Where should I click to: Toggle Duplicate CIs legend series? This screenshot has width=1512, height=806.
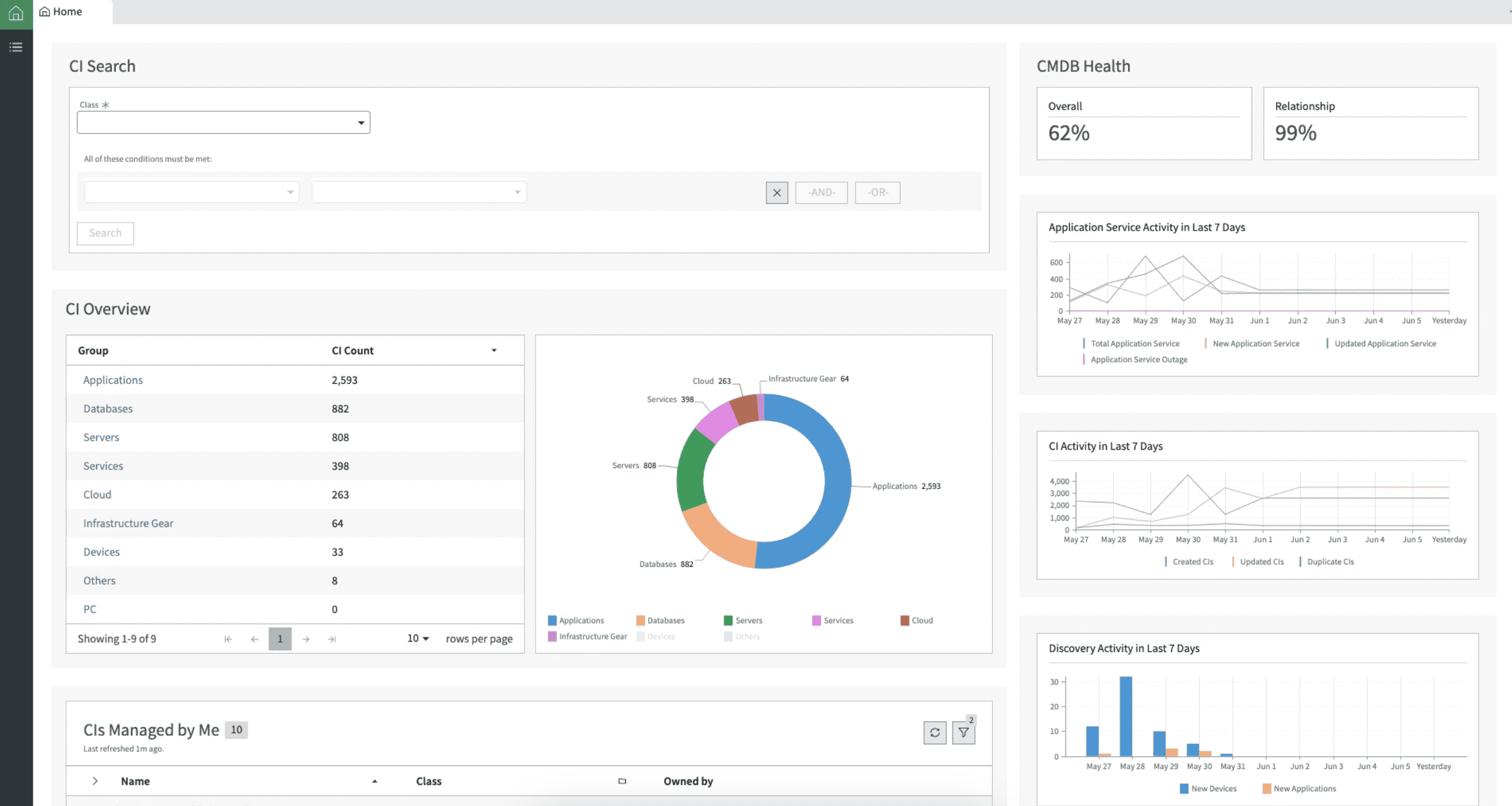coord(1326,561)
